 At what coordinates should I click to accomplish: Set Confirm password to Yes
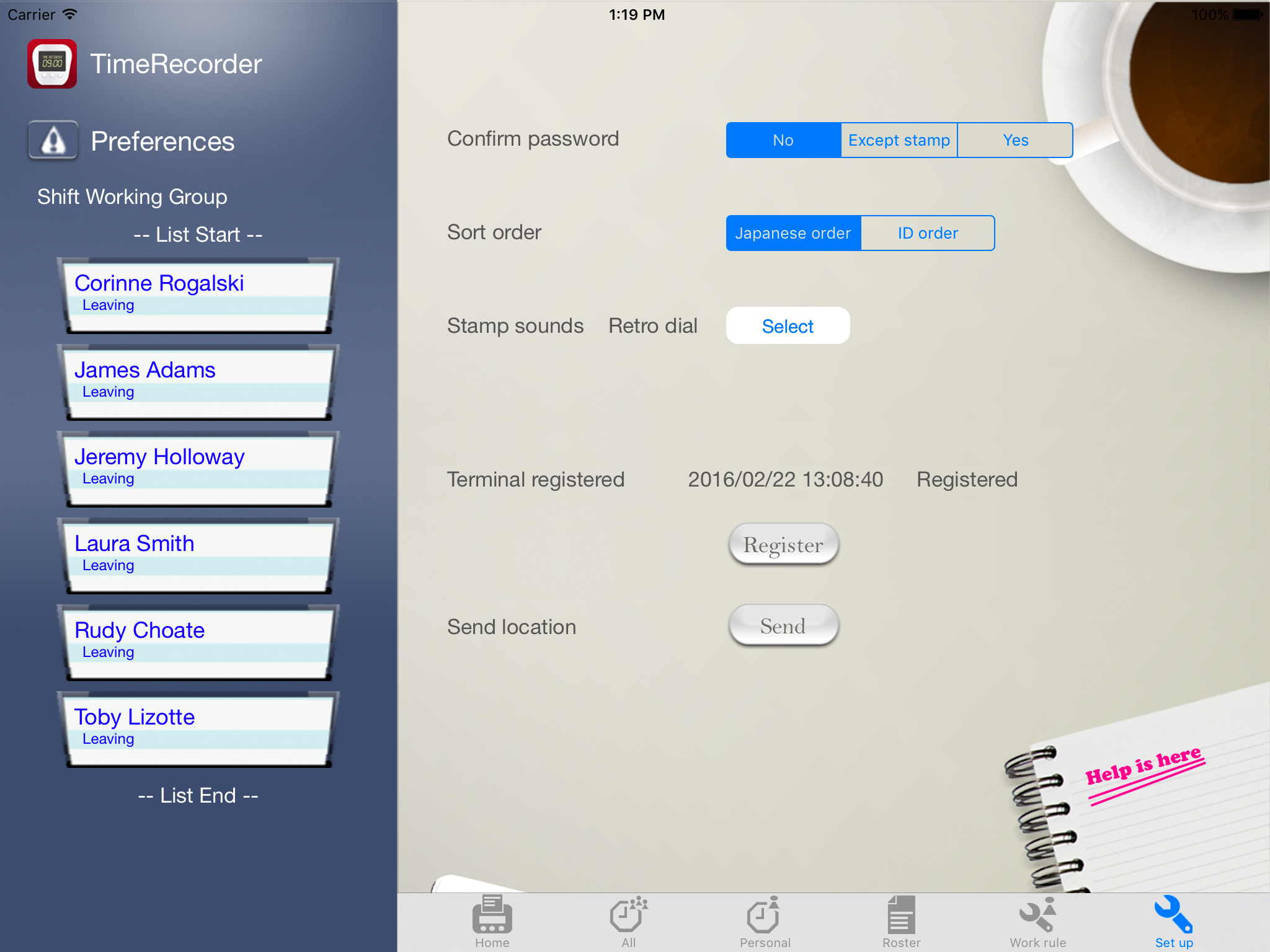pyautogui.click(x=1015, y=140)
